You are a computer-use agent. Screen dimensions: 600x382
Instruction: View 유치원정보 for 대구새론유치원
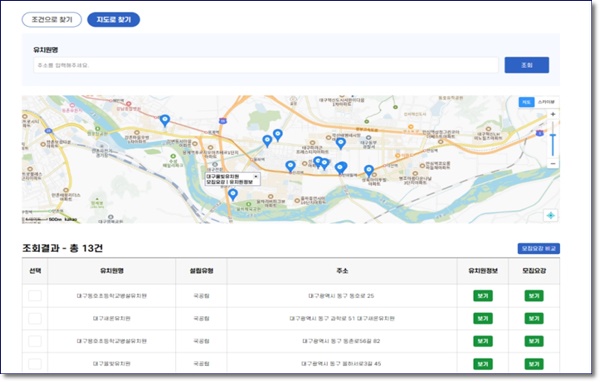483,318
